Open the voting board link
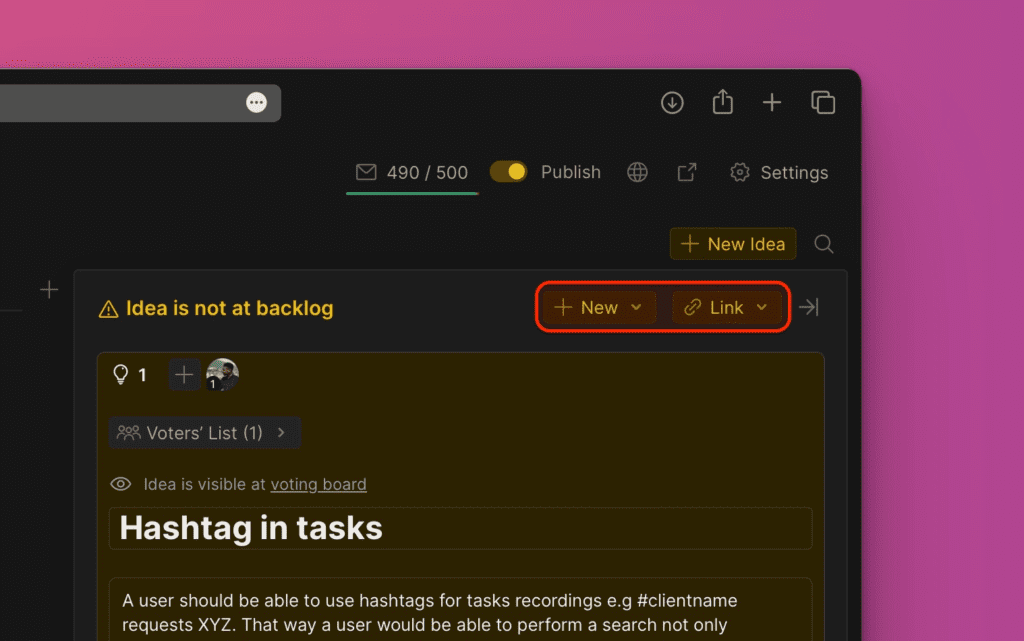Viewport: 1024px width, 641px height. coord(318,484)
